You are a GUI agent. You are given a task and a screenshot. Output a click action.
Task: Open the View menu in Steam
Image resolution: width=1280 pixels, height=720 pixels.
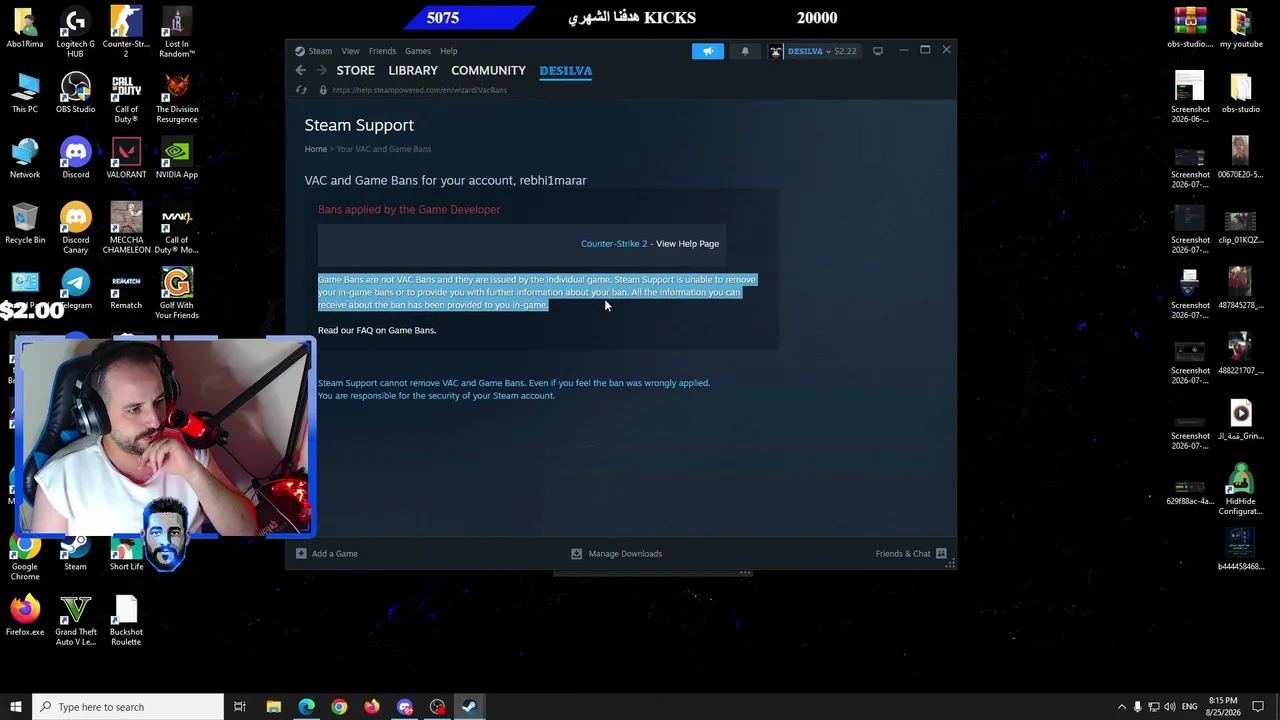[x=350, y=51]
